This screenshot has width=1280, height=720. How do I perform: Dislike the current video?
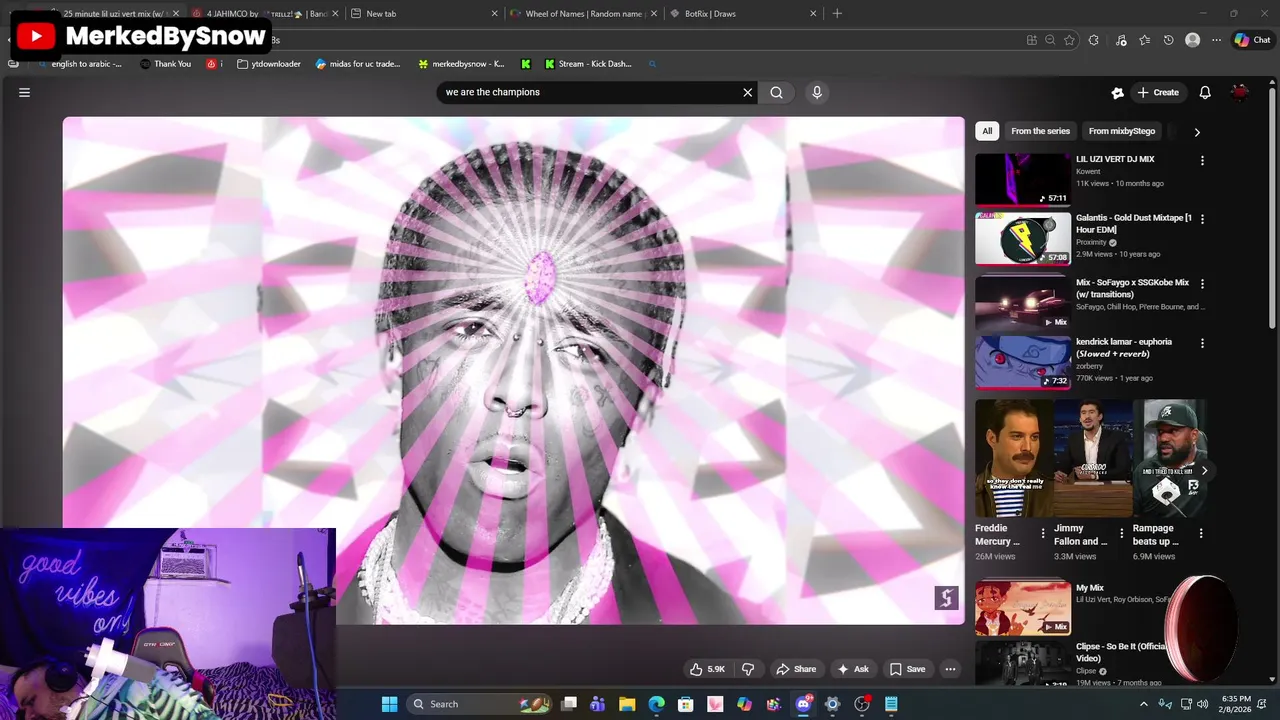click(748, 669)
